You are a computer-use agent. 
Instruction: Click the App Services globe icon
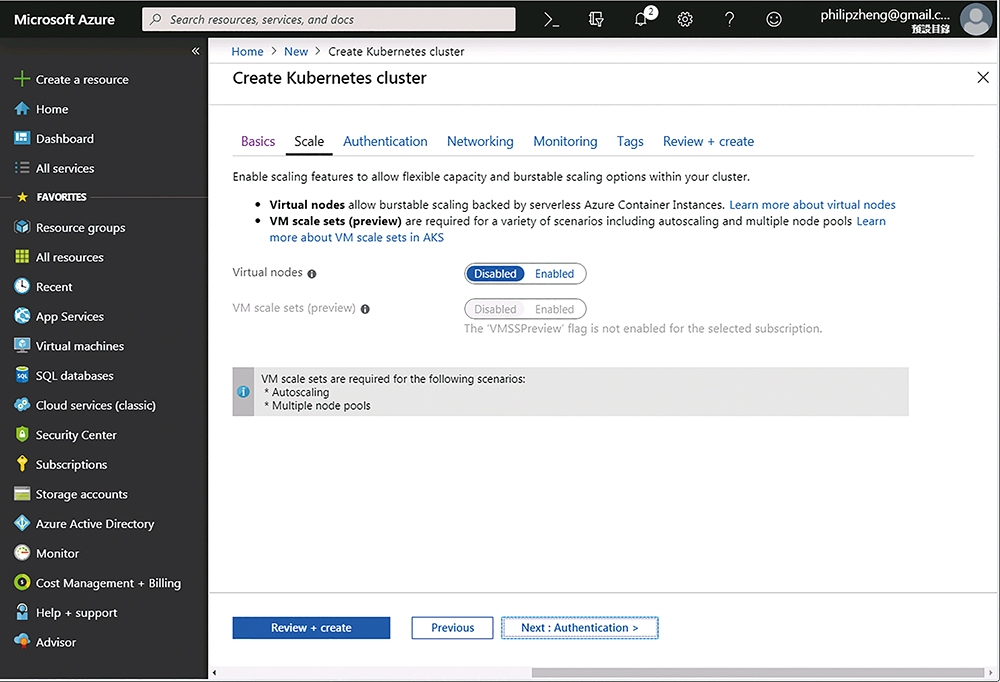point(22,316)
